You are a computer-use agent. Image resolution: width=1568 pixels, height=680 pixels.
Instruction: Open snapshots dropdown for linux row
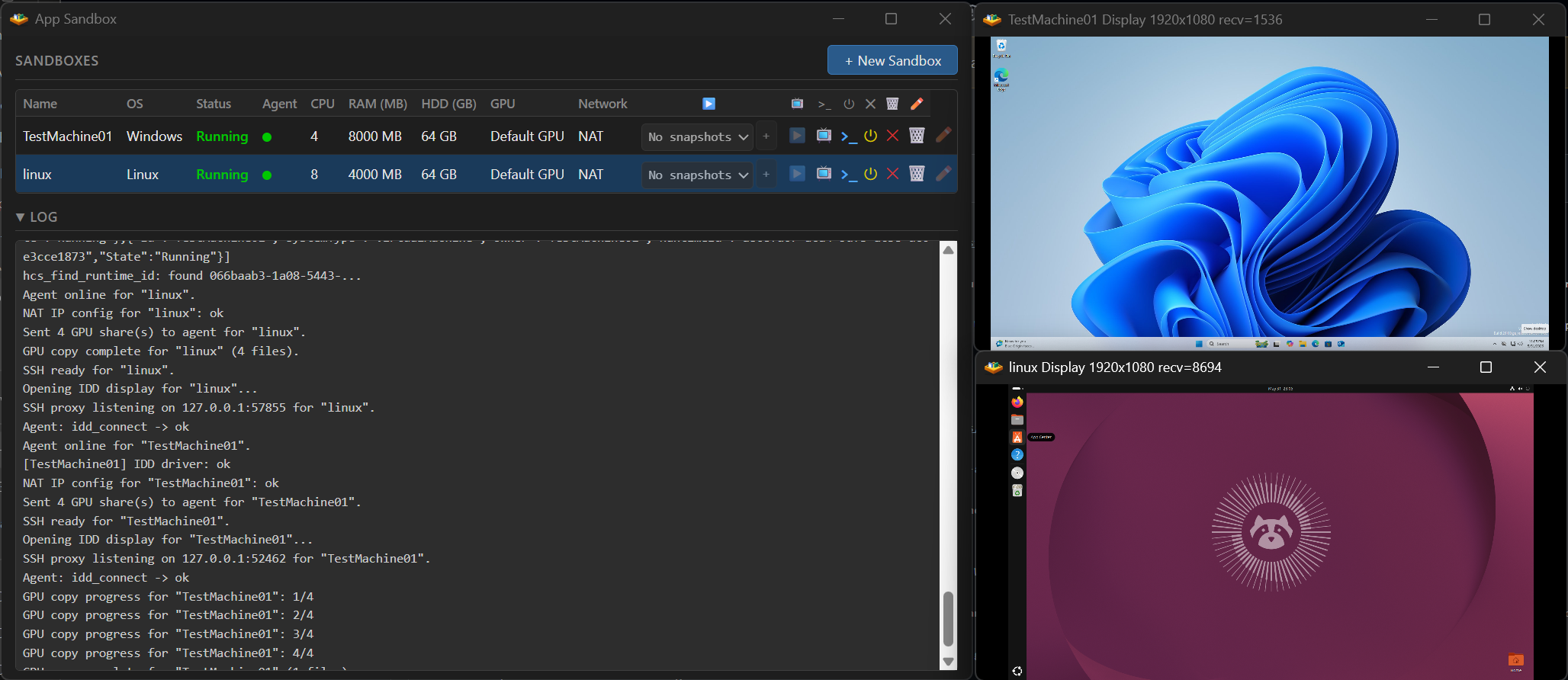point(697,175)
